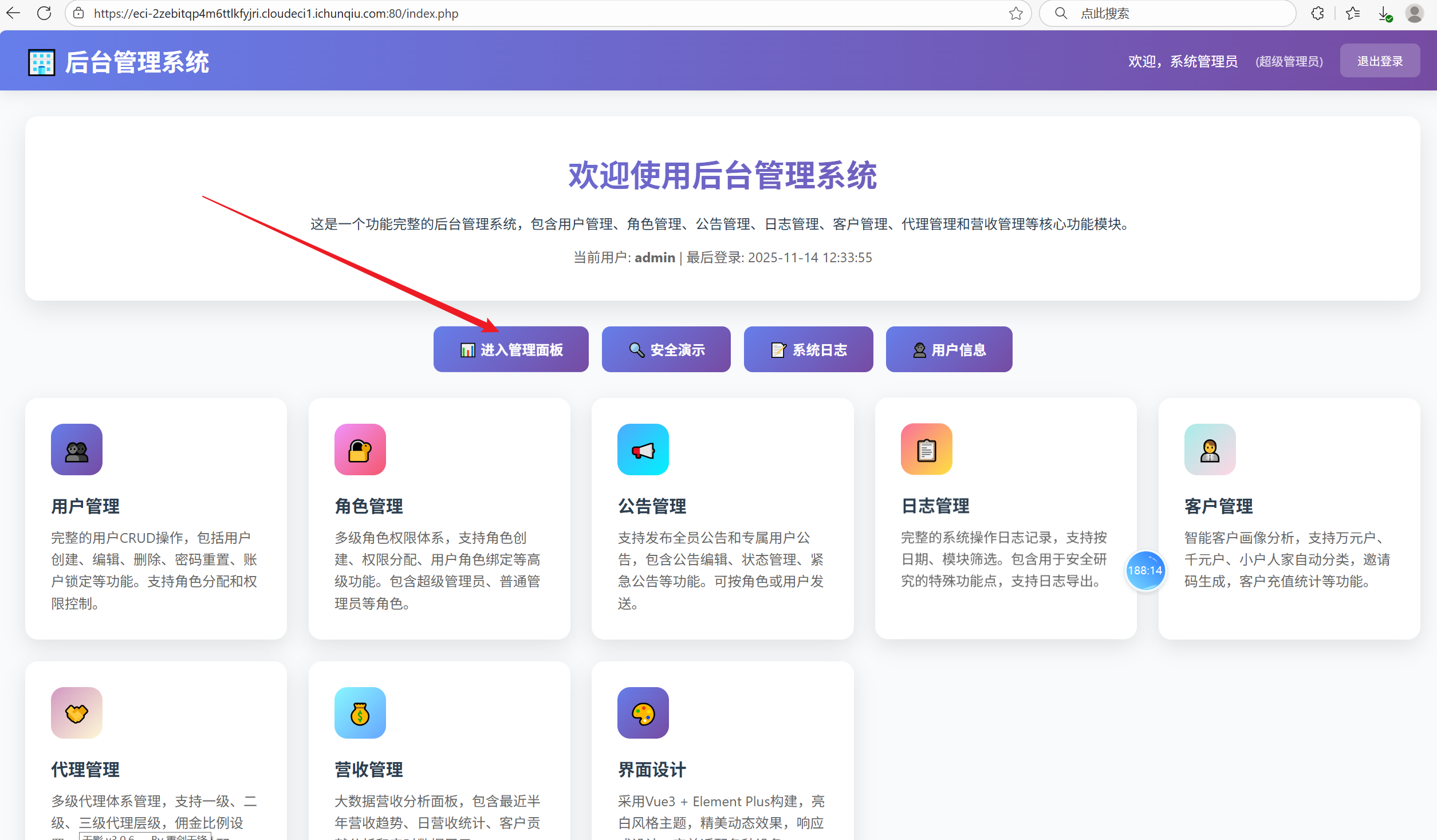
Task: Open the 用户信息 button
Action: [x=948, y=349]
